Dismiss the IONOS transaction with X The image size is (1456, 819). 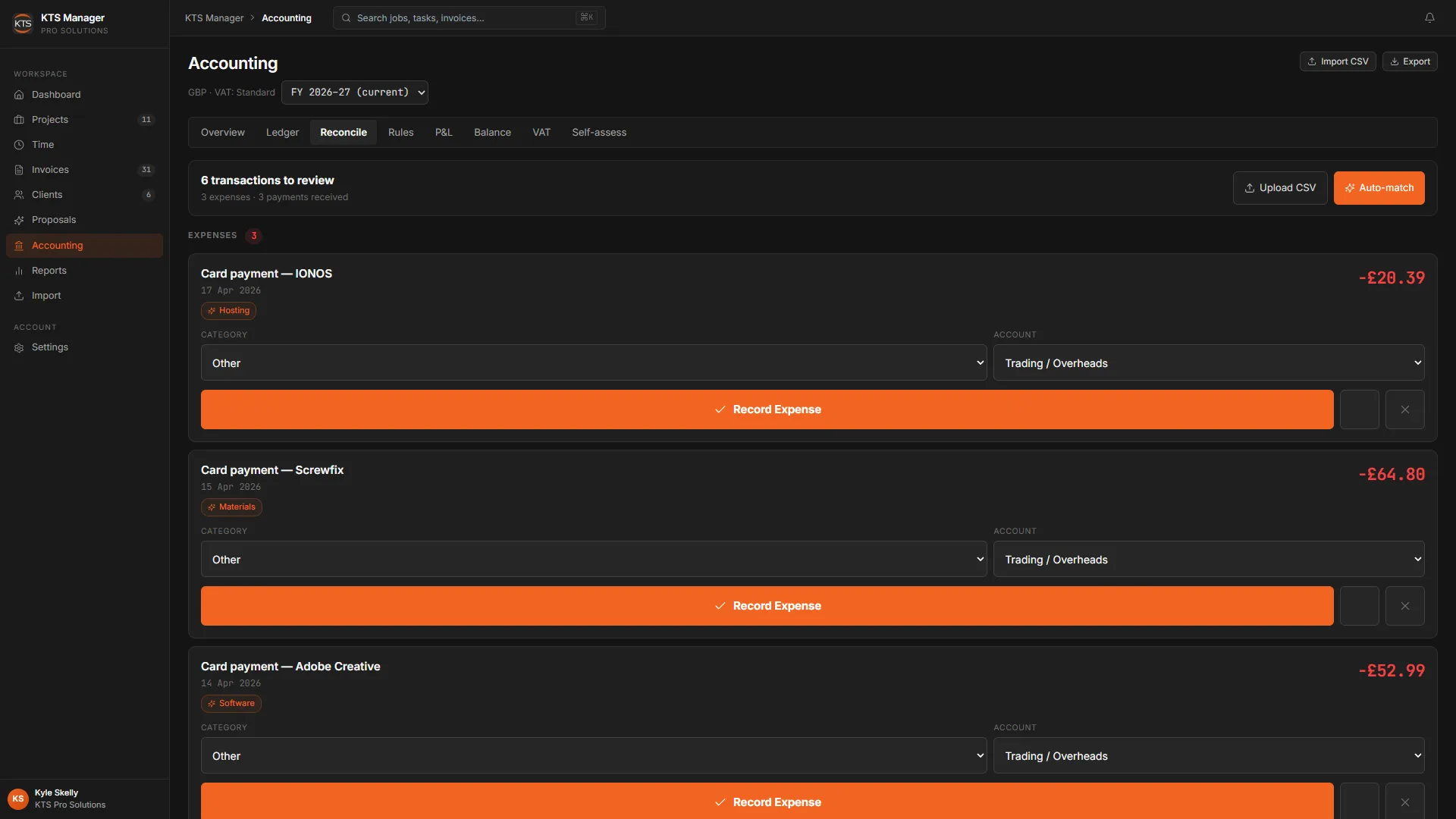[1404, 409]
